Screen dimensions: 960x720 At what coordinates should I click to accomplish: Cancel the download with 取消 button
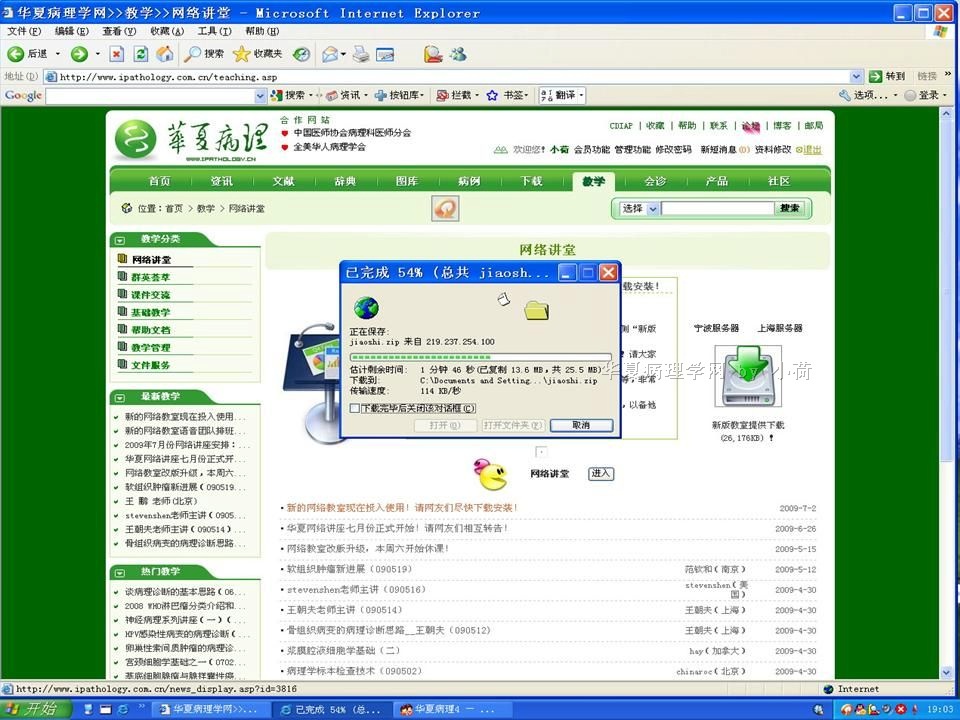coord(581,426)
